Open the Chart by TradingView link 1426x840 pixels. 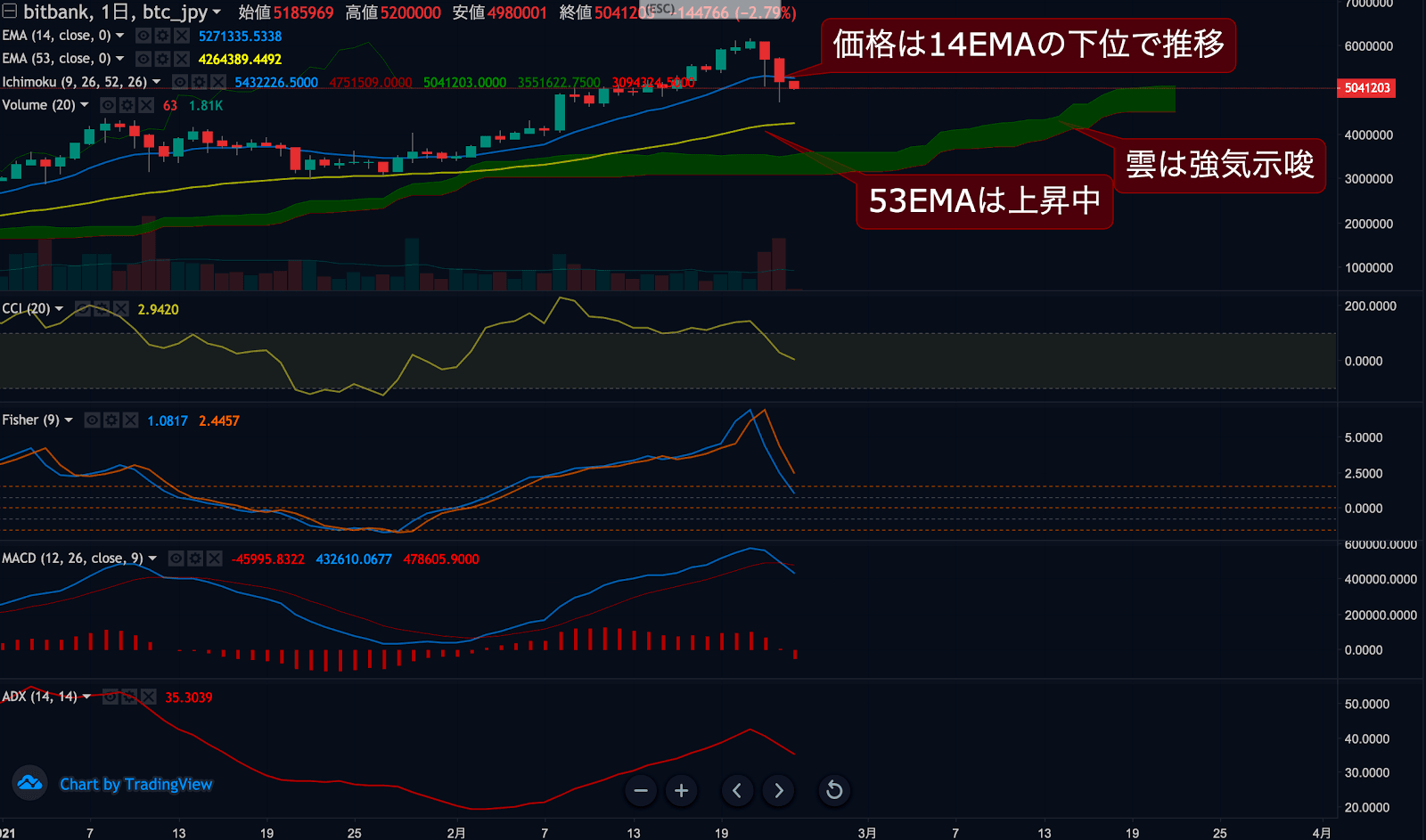coord(135,784)
